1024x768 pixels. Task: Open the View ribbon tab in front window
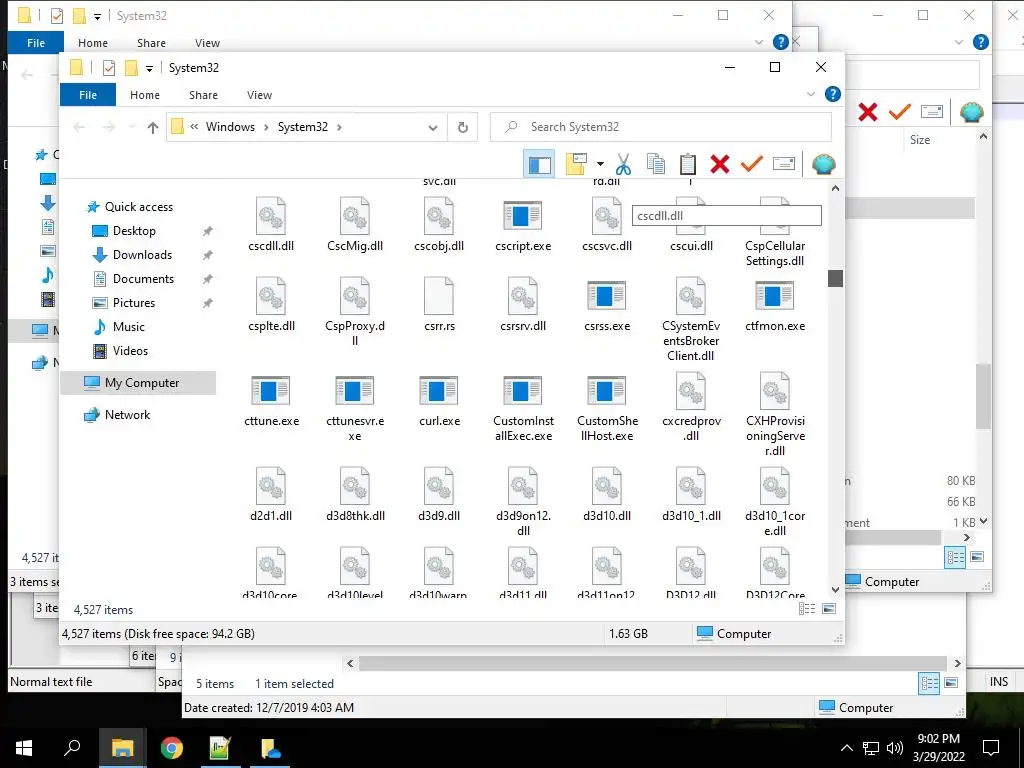click(259, 95)
